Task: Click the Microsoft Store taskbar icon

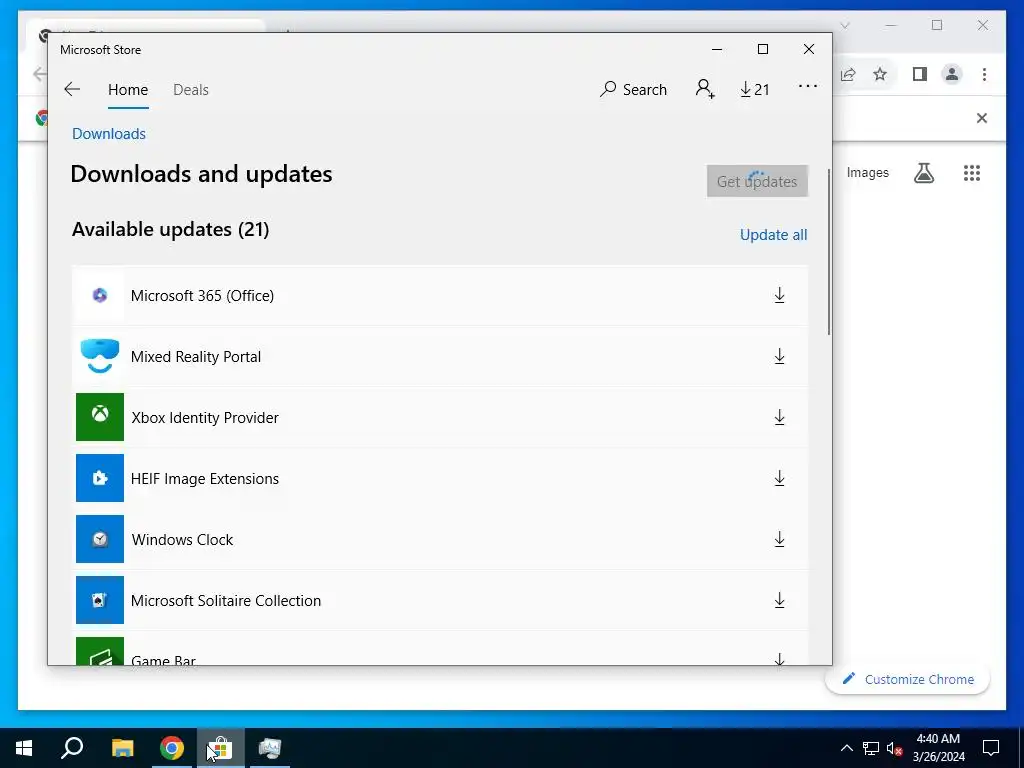Action: tap(221, 748)
